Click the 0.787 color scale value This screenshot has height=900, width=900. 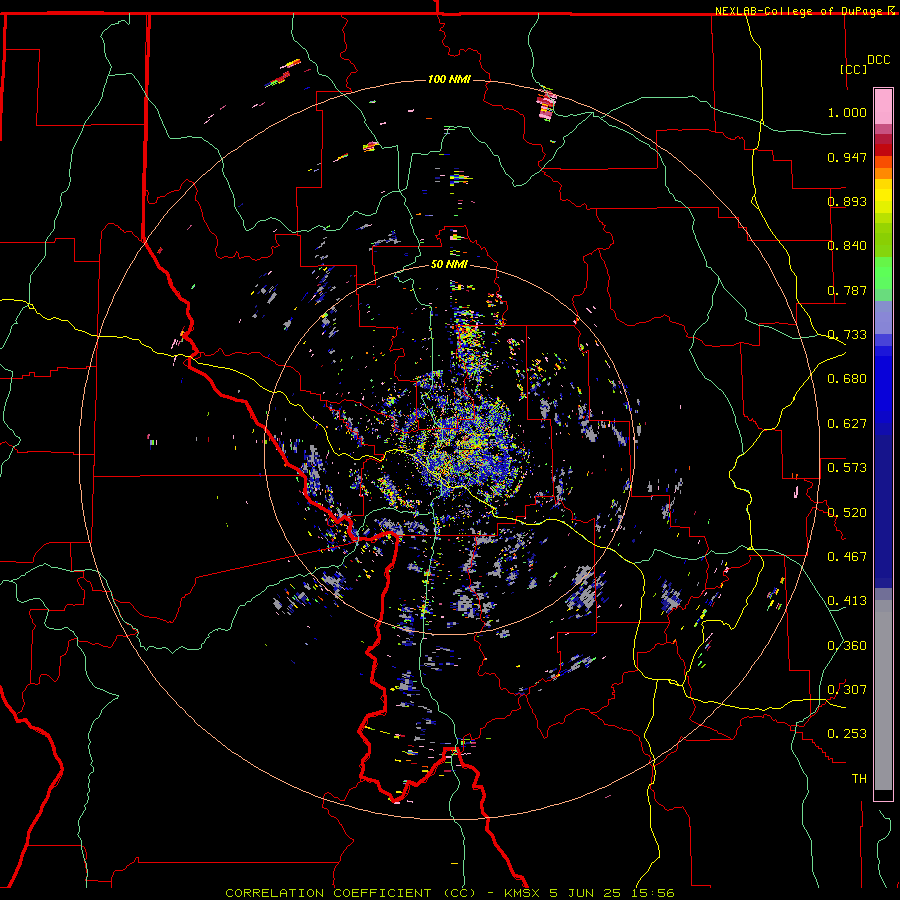tap(847, 290)
